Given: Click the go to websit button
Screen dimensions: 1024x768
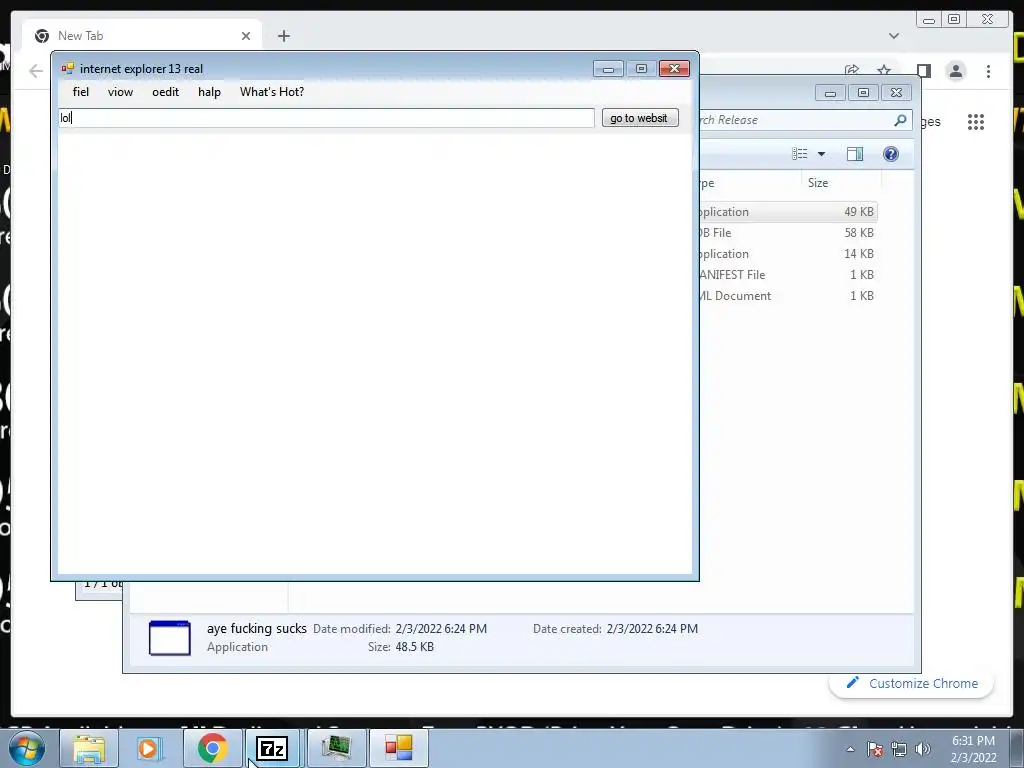Looking at the screenshot, I should coord(640,118).
